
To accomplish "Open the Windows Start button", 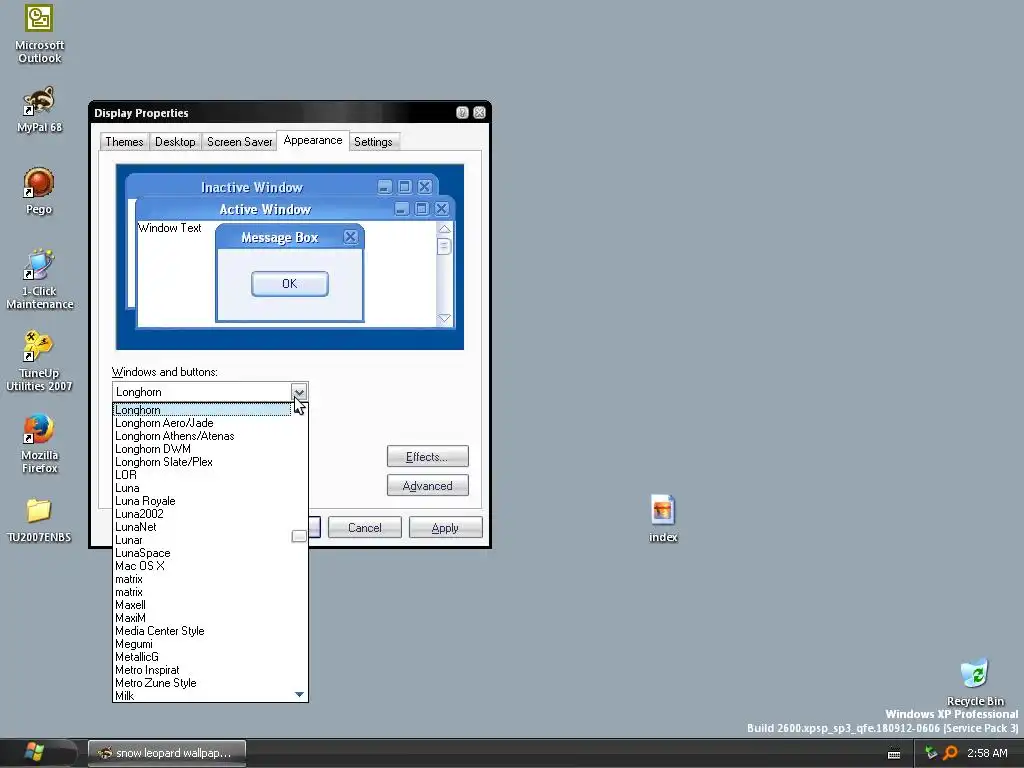I will (35, 752).
